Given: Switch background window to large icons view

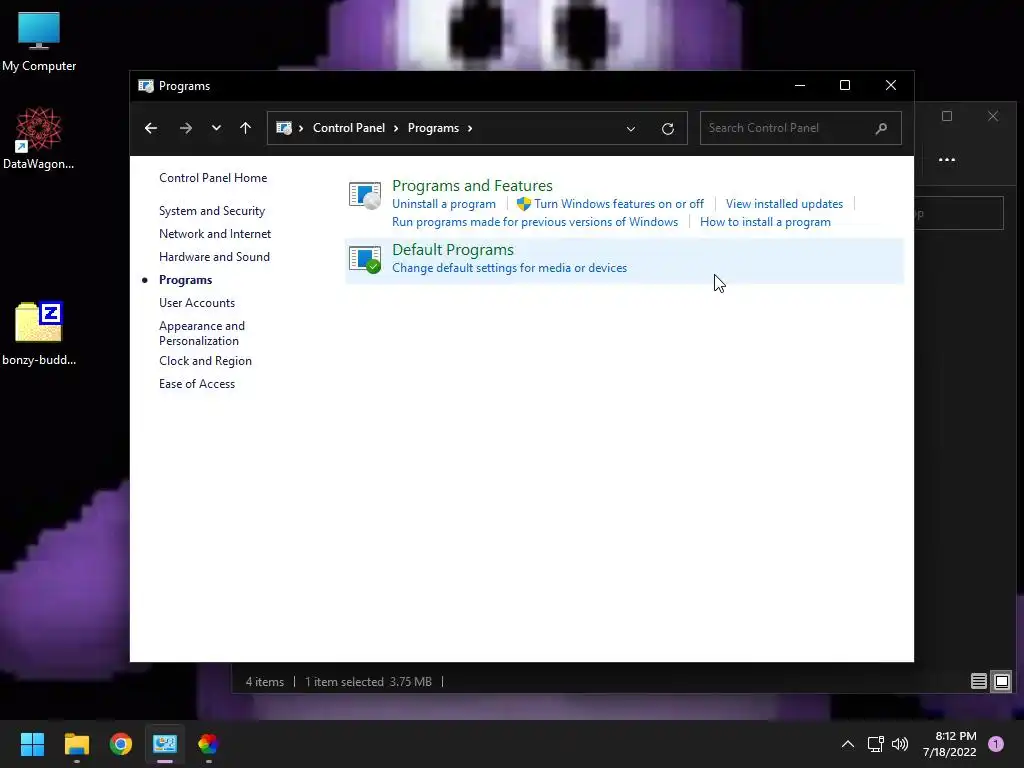Looking at the screenshot, I should [x=1001, y=682].
